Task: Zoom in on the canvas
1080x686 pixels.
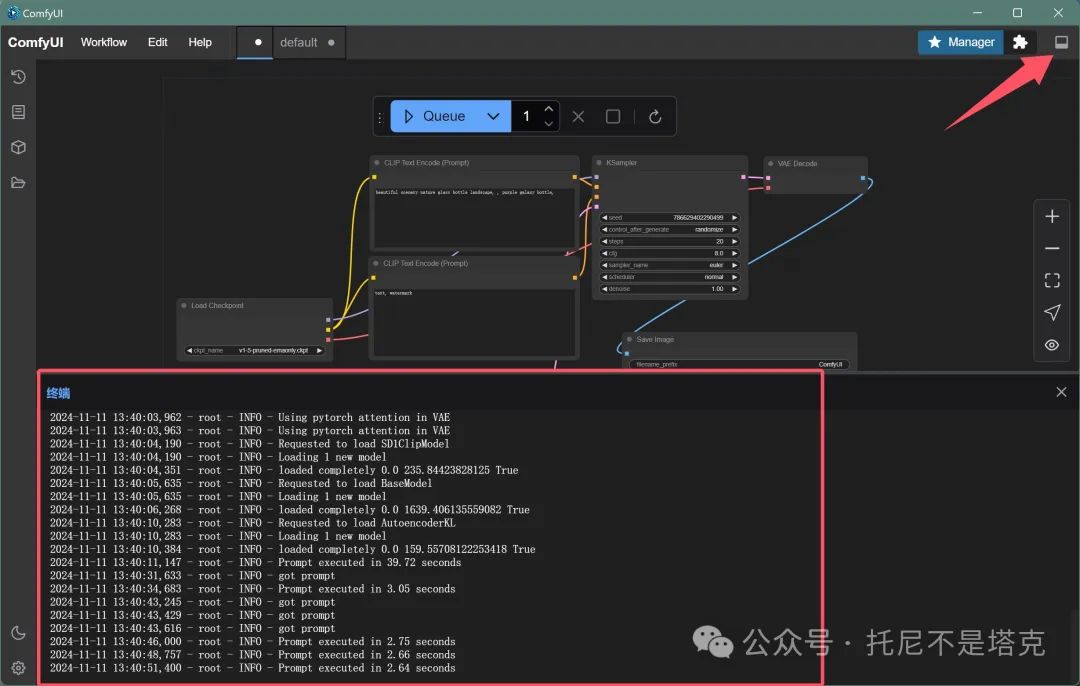Action: pyautogui.click(x=1052, y=216)
